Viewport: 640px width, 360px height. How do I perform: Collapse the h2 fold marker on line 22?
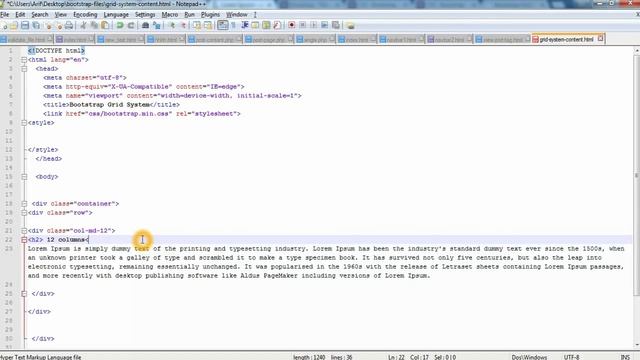(24, 240)
